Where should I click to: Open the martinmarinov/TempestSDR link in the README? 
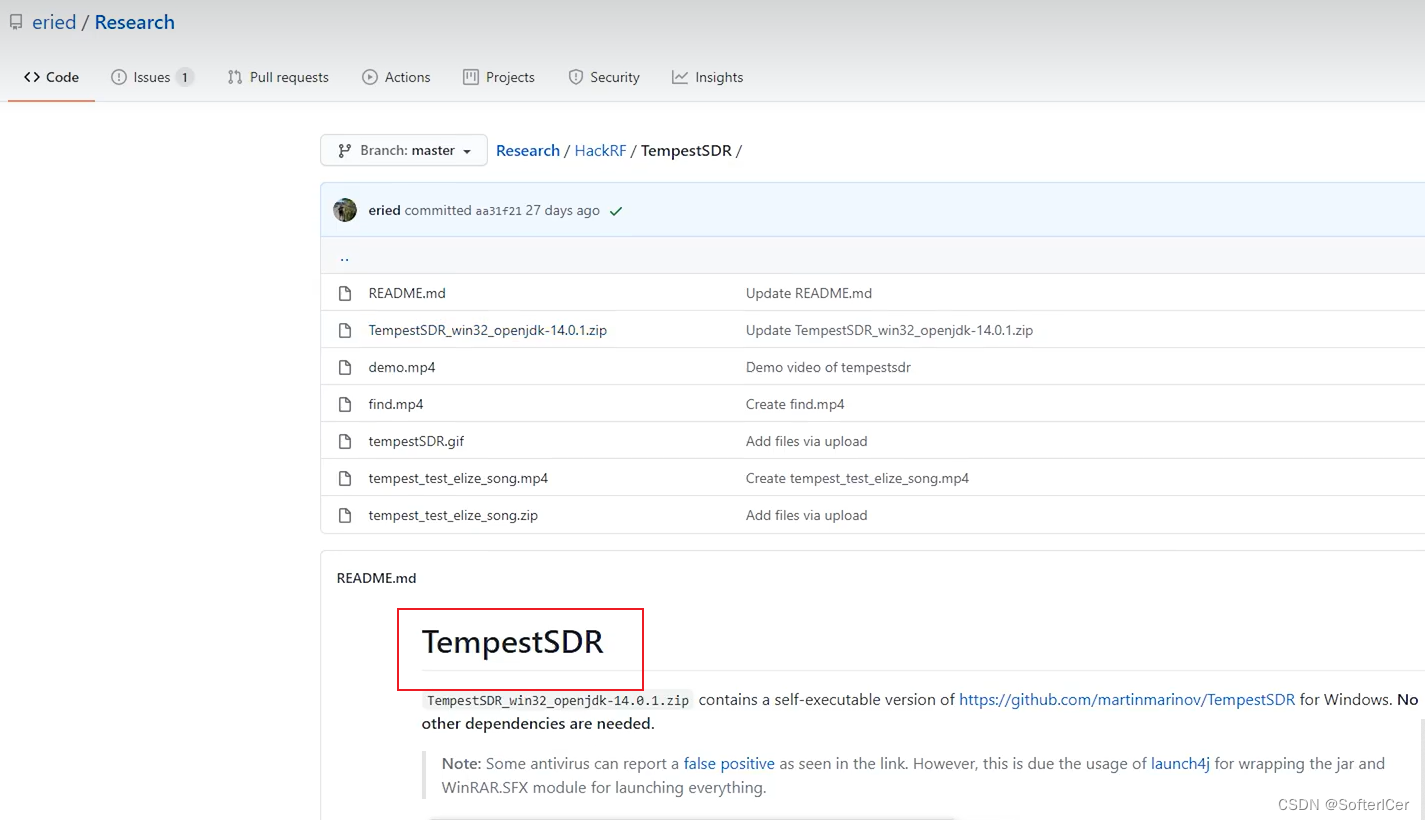coord(1126,699)
